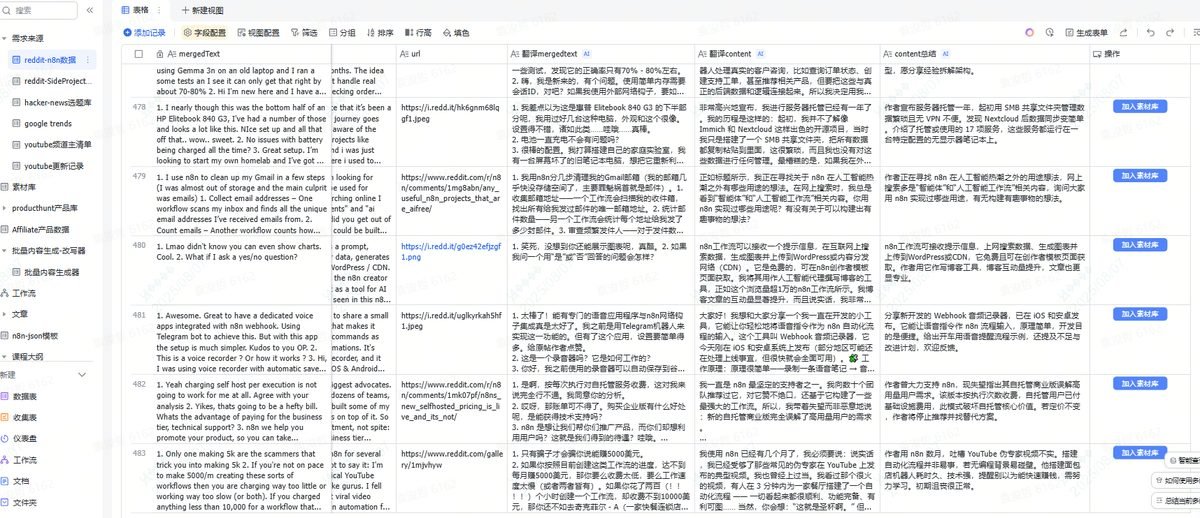Click 加入素材库 button in row 478
Screen dimensions: 1200x518
[x=1140, y=105]
